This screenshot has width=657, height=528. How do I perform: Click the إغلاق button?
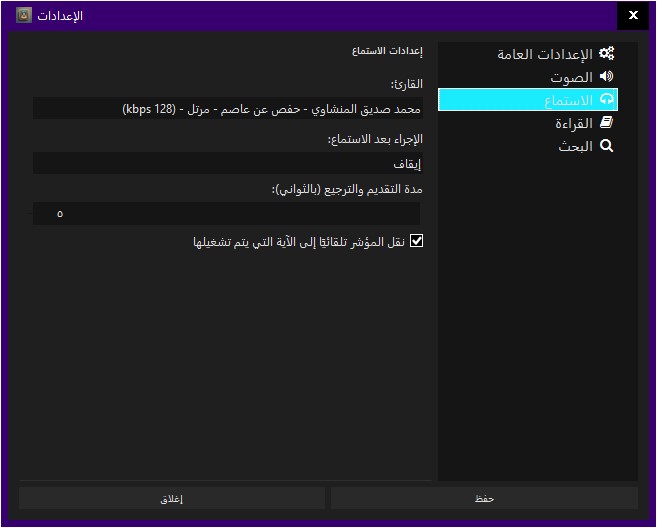click(172, 498)
